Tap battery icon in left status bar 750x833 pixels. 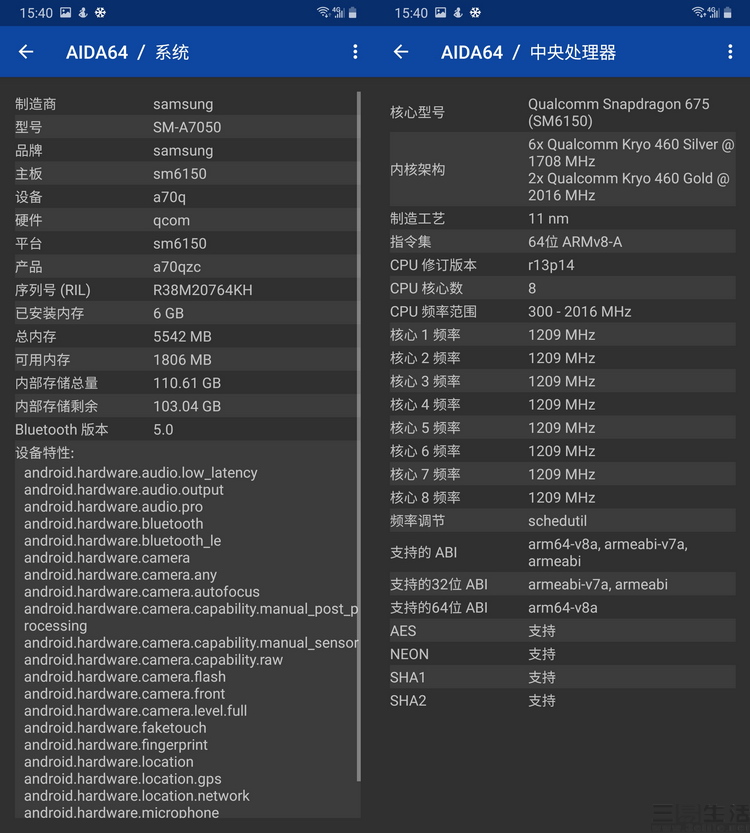pyautogui.click(x=353, y=12)
